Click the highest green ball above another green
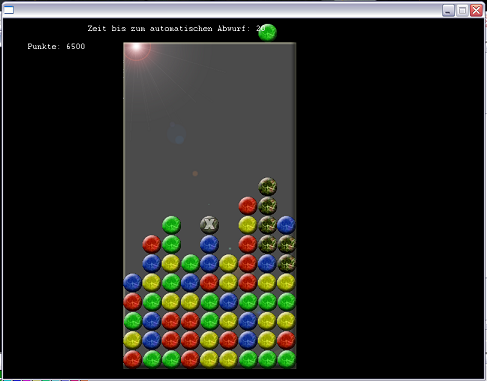The width and height of the screenshot is (487, 382). 171,225
